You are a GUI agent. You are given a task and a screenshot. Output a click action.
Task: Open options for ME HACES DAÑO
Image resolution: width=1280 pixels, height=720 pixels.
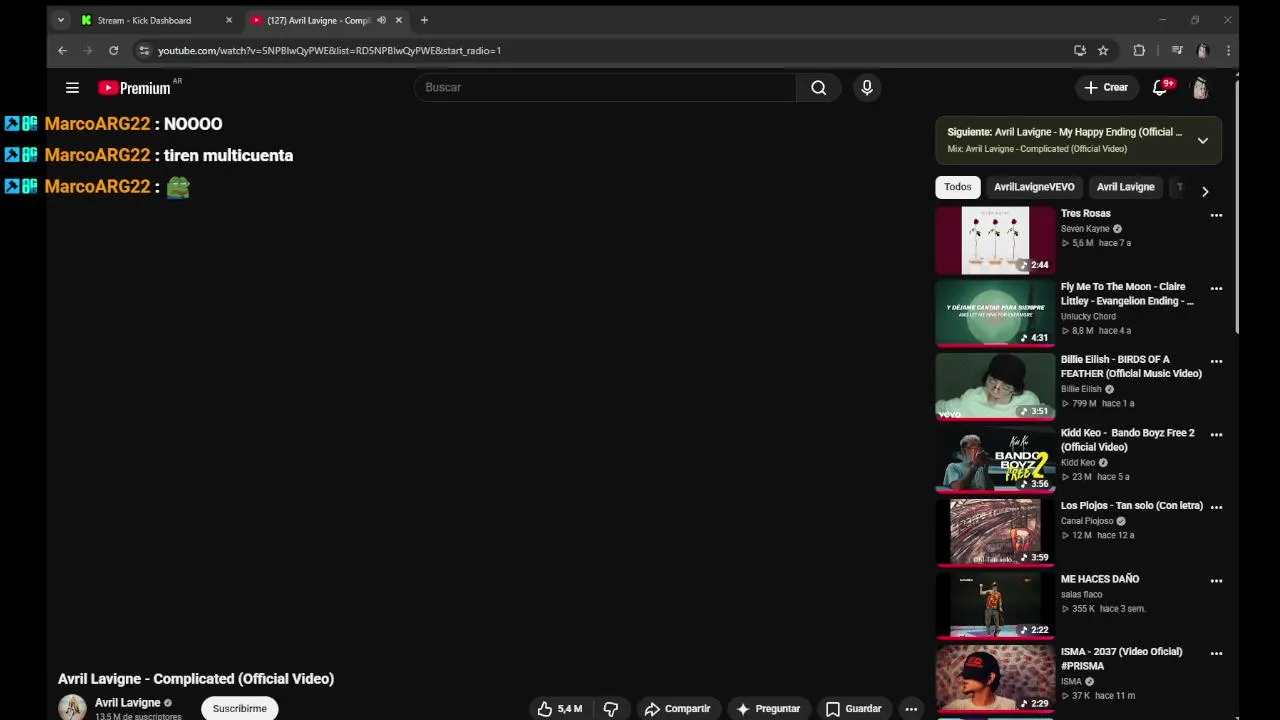coord(1216,580)
